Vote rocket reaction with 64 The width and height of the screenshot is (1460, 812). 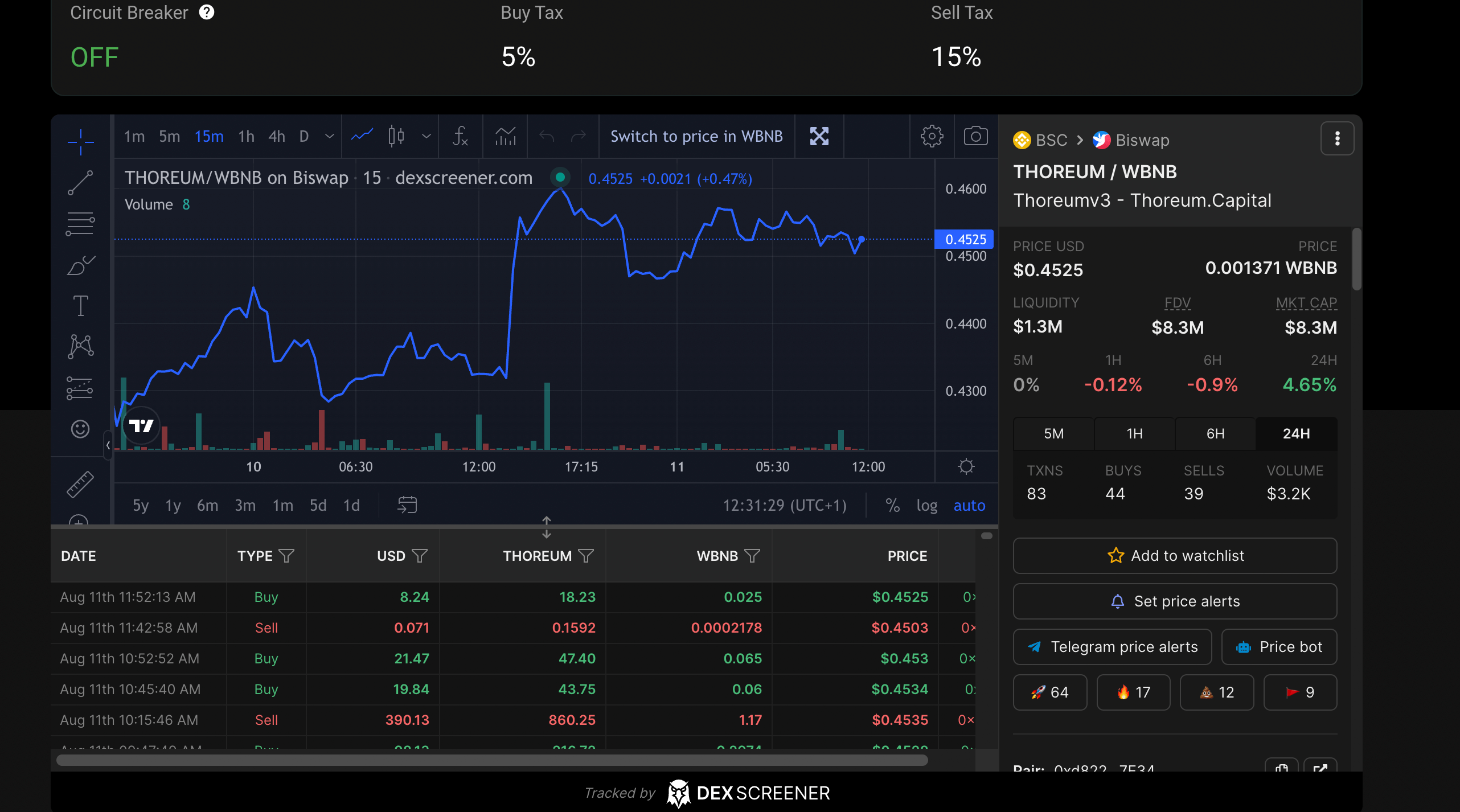(x=1050, y=692)
